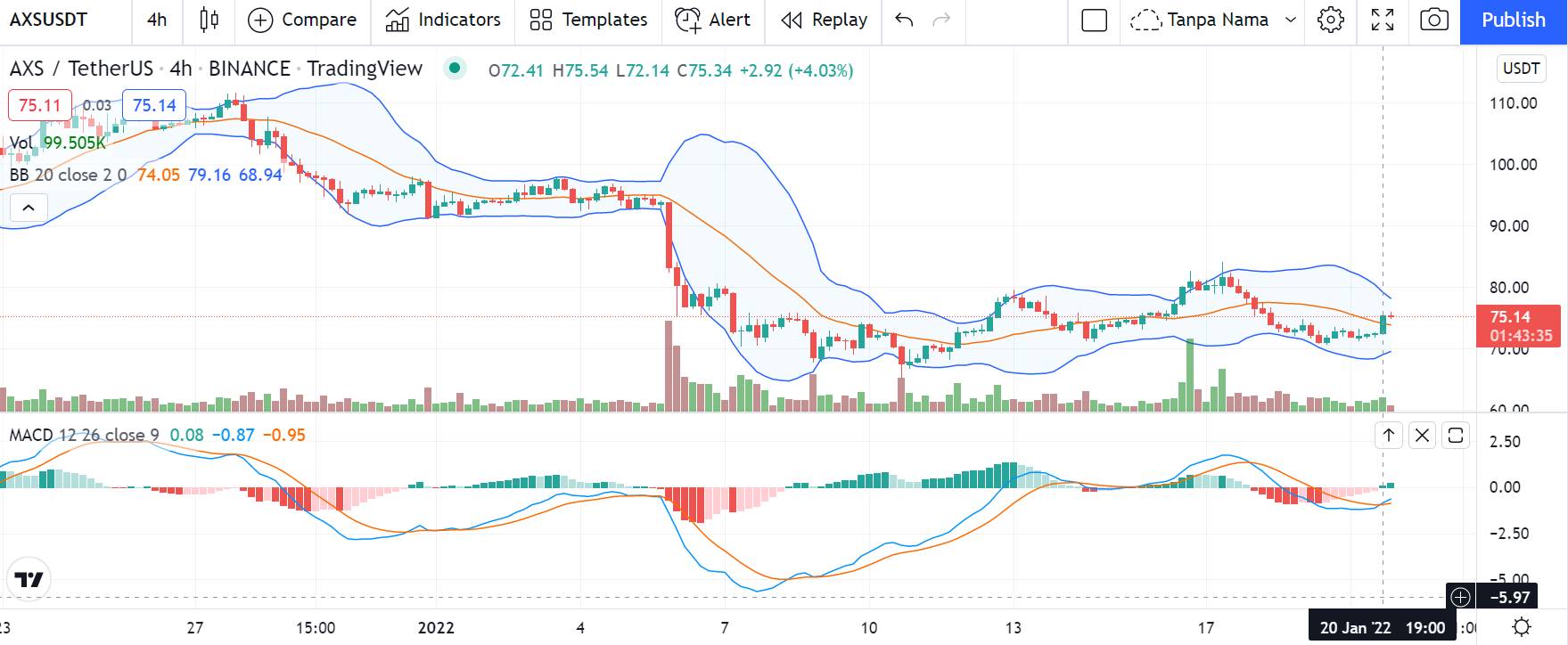Start bar Replay mode
Viewport: 1568px width, 645px height.
click(824, 20)
